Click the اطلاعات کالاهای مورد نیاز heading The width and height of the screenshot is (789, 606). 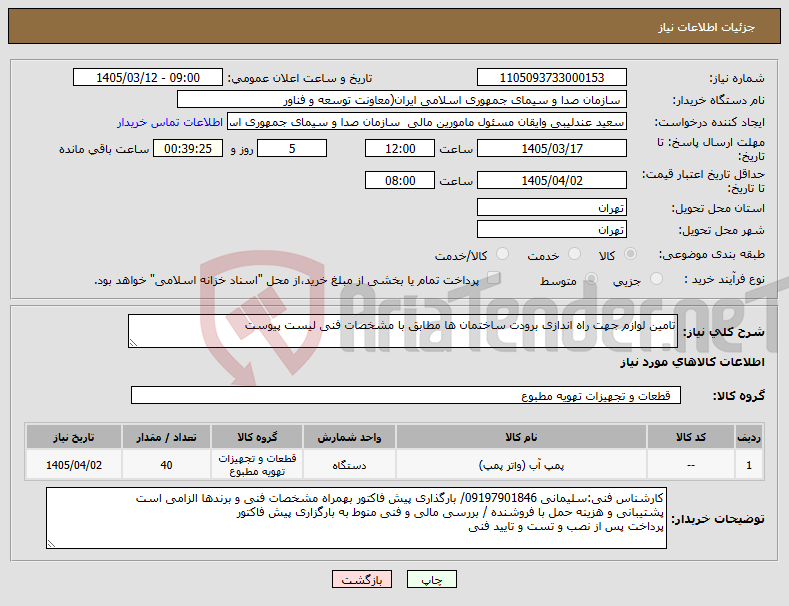(692, 362)
